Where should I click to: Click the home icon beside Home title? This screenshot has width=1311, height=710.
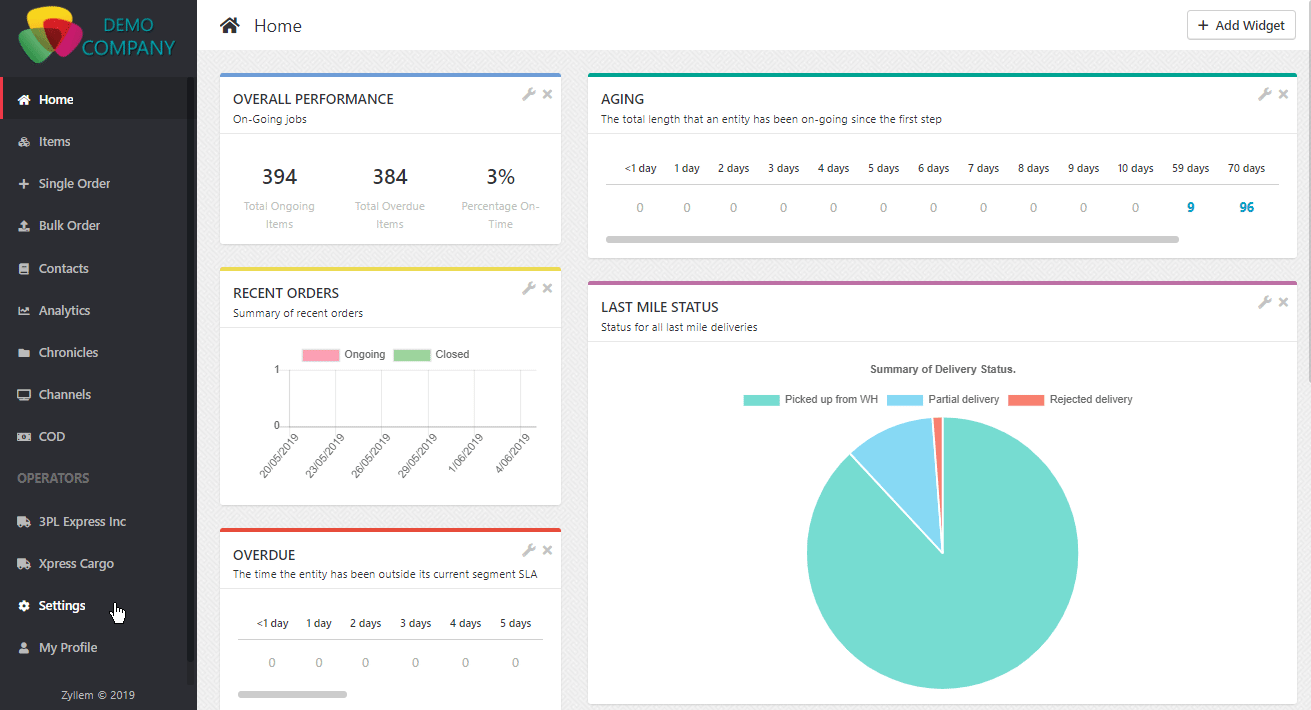click(230, 26)
